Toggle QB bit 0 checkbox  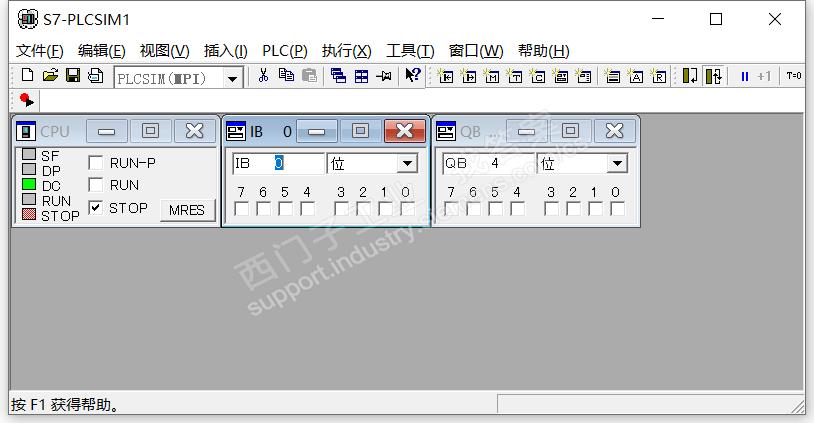click(617, 209)
